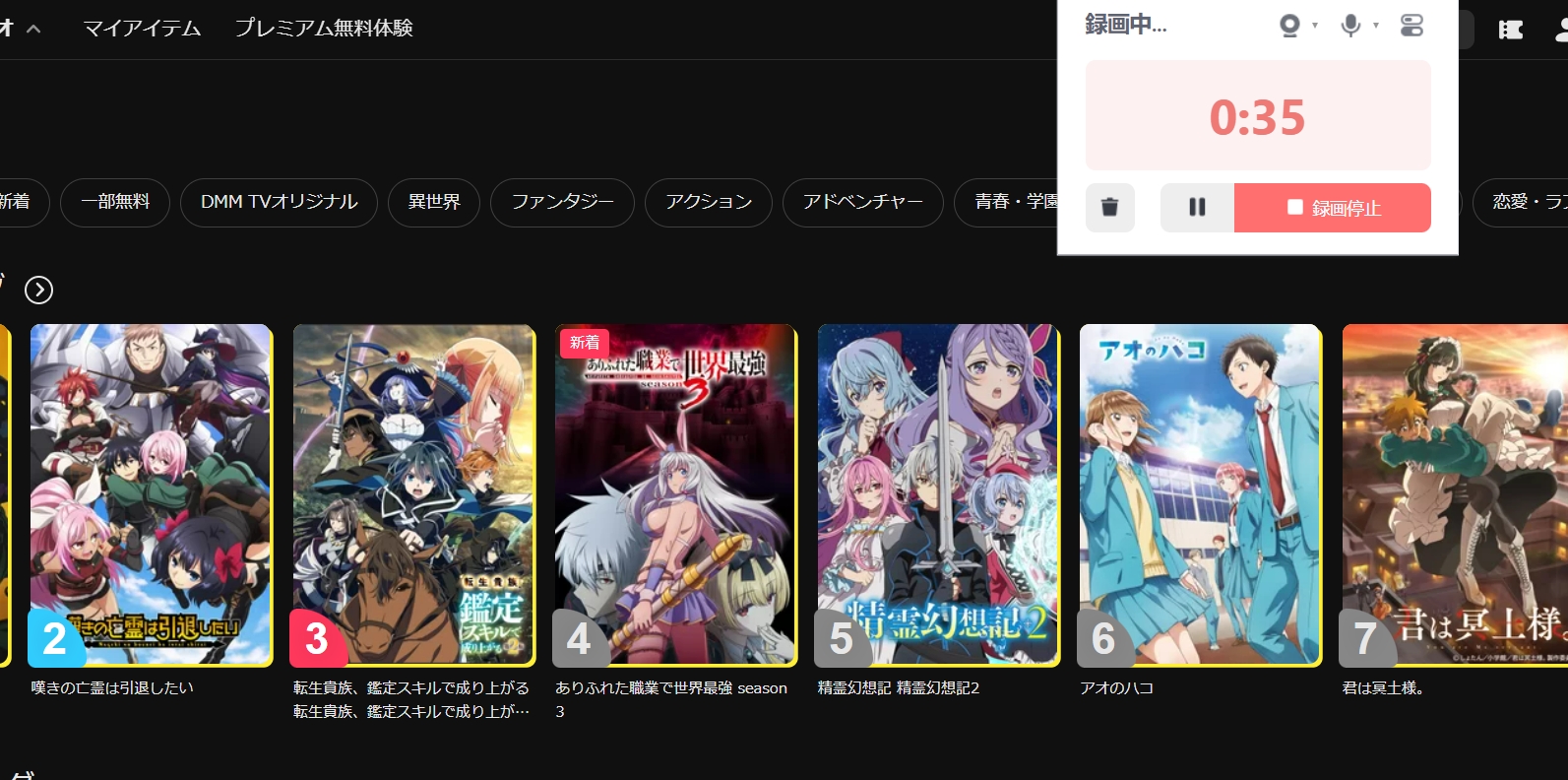The width and height of the screenshot is (1568, 780).
Task: Delete the recording with trash icon
Action: [x=1109, y=208]
